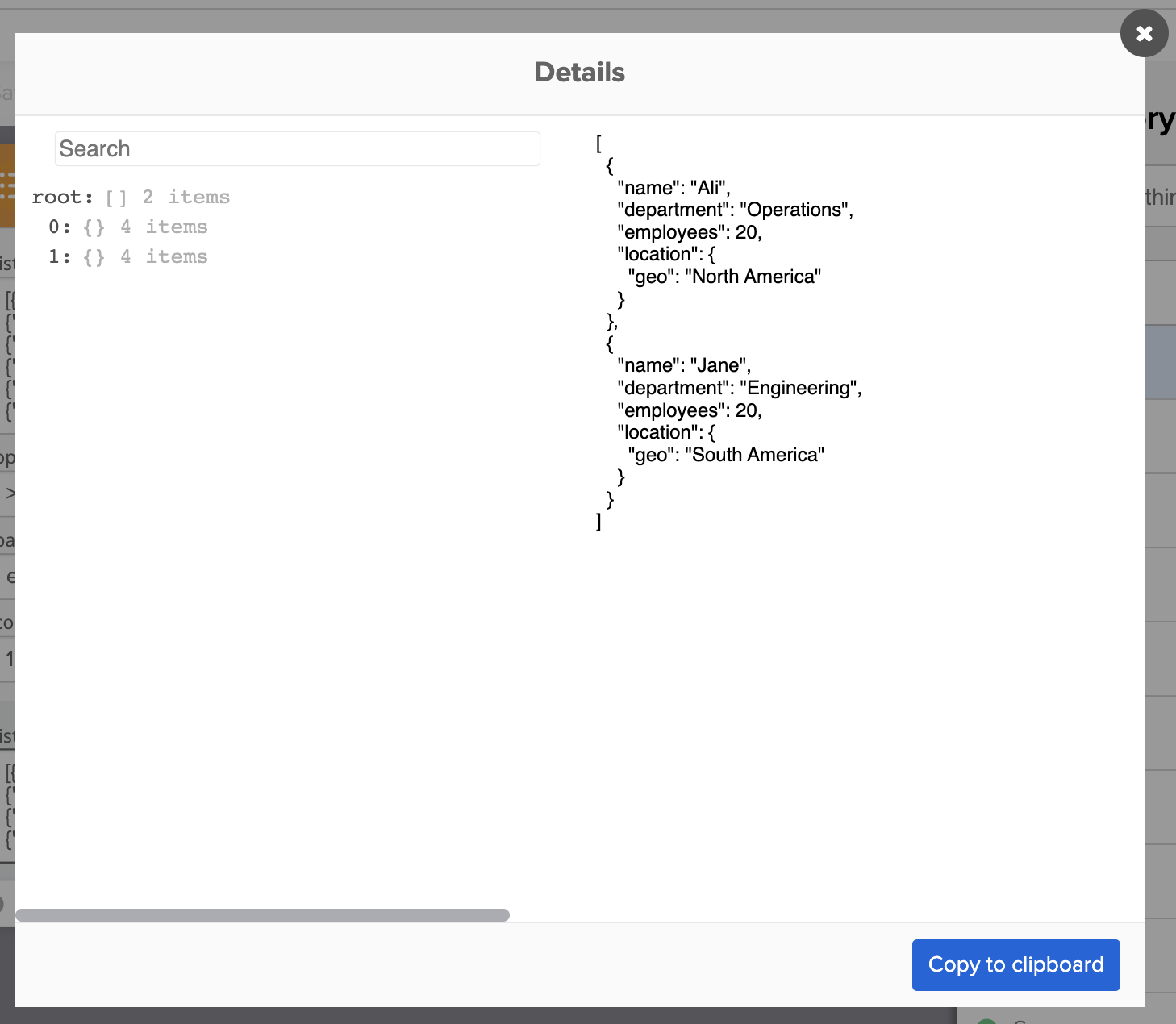Click the white X icon top right
The image size is (1176, 1024).
1144,33
